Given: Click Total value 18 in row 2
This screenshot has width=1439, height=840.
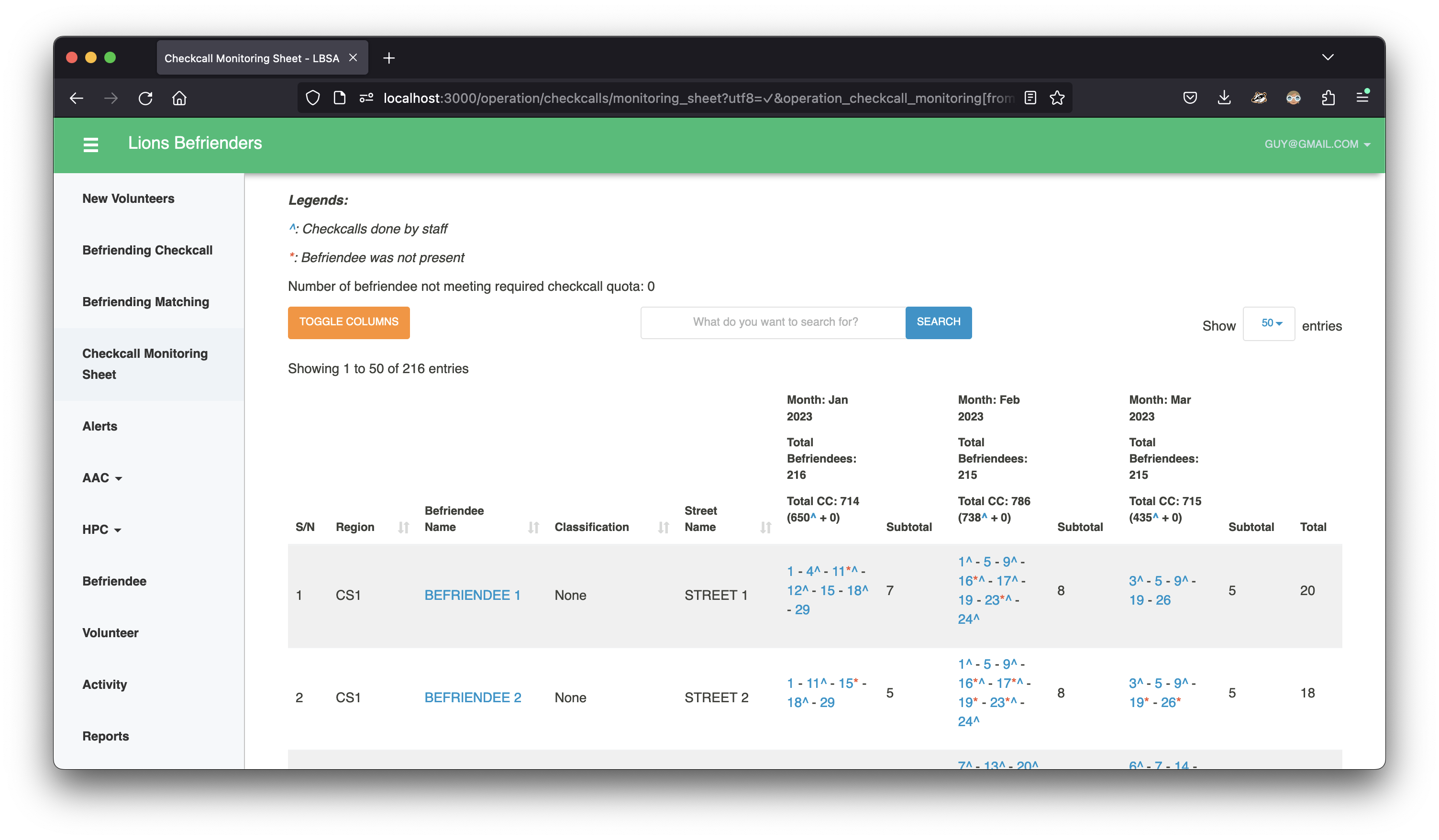Looking at the screenshot, I should pyautogui.click(x=1307, y=693).
